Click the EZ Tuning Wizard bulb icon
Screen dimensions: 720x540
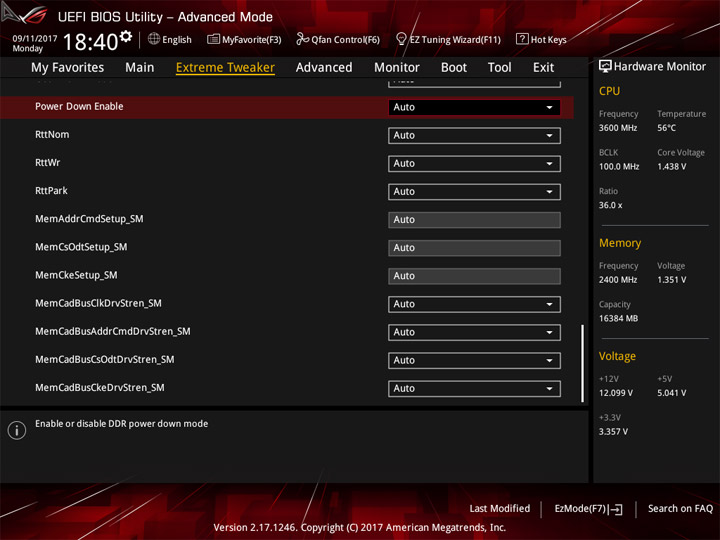click(x=401, y=39)
